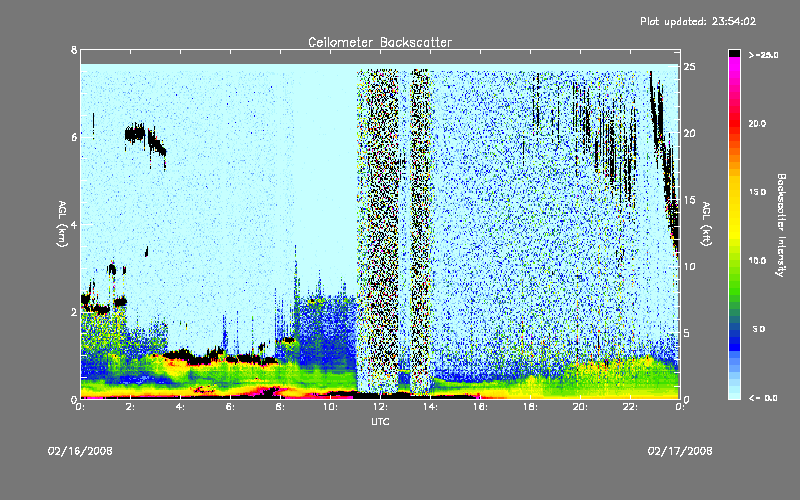Image resolution: width=800 pixels, height=500 pixels.
Task: Click the '22:' hour tick label
Action: point(630,407)
